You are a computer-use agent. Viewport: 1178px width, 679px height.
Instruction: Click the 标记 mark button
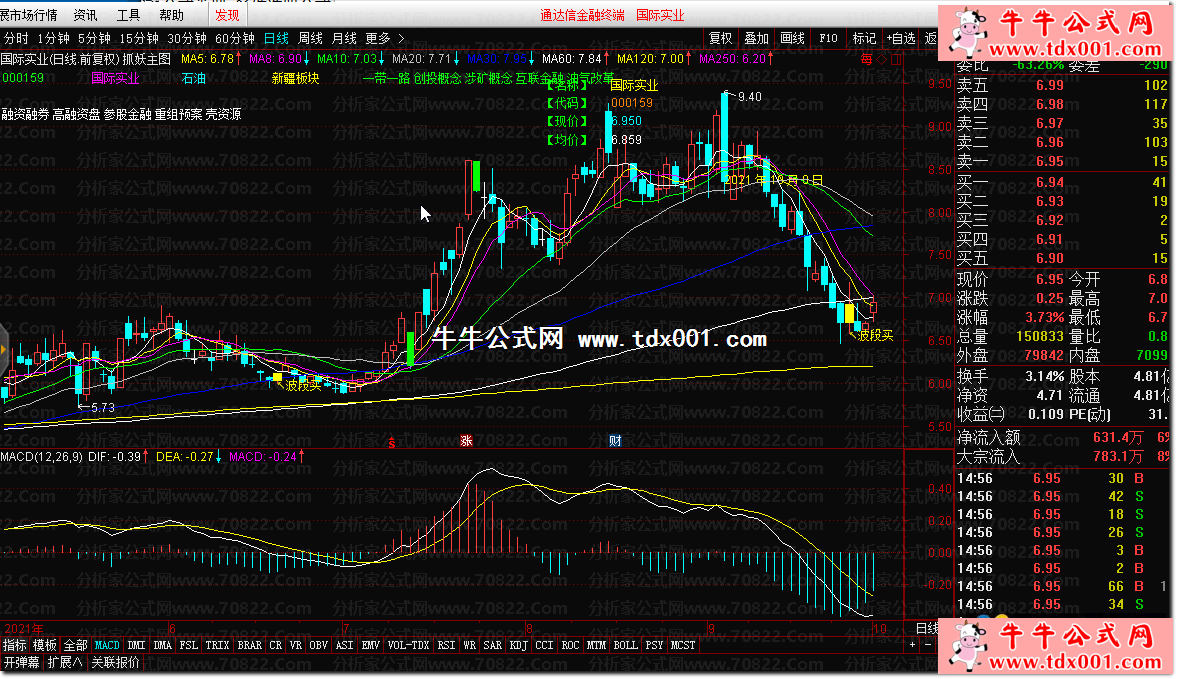pos(864,38)
